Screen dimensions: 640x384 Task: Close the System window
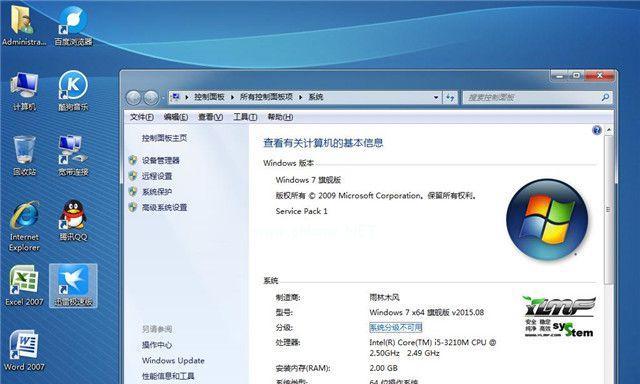(x=600, y=75)
